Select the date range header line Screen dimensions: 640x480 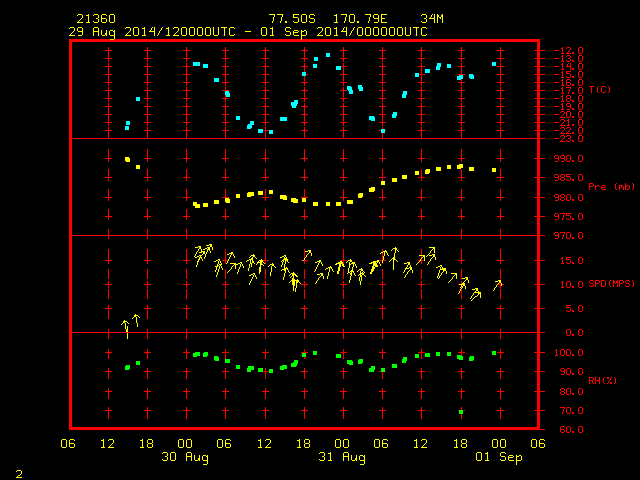[x=248, y=32]
